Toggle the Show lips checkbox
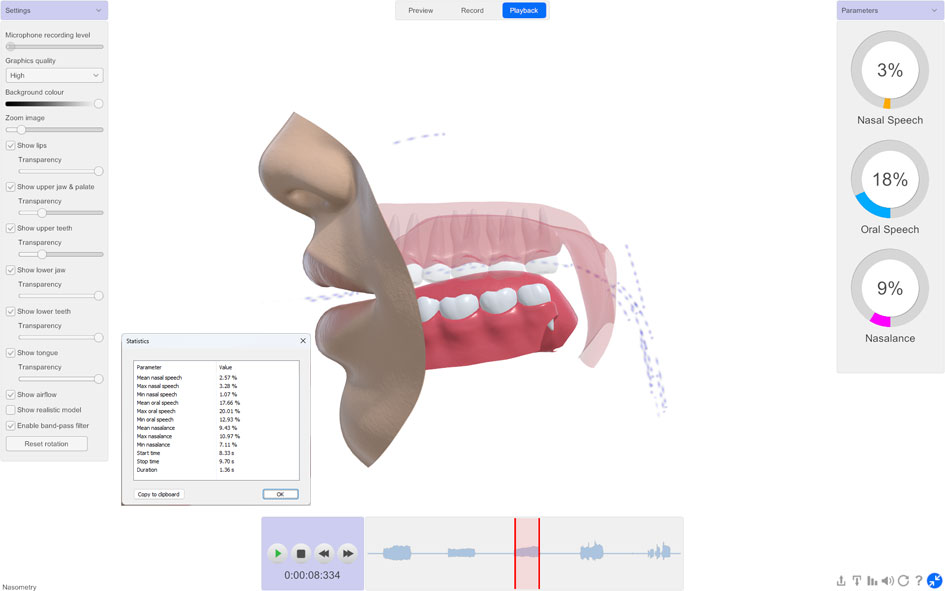 pyautogui.click(x=10, y=145)
